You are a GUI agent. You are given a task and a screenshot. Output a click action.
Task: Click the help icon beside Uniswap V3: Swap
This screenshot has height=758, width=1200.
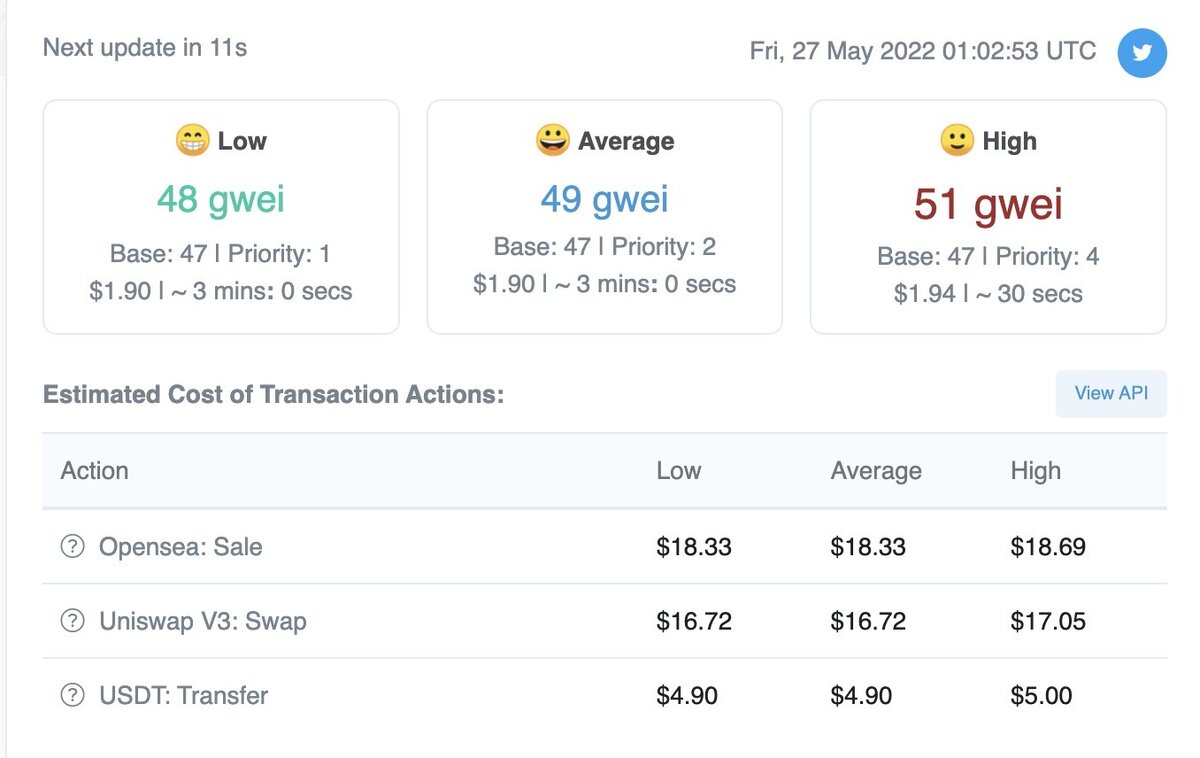(x=72, y=621)
